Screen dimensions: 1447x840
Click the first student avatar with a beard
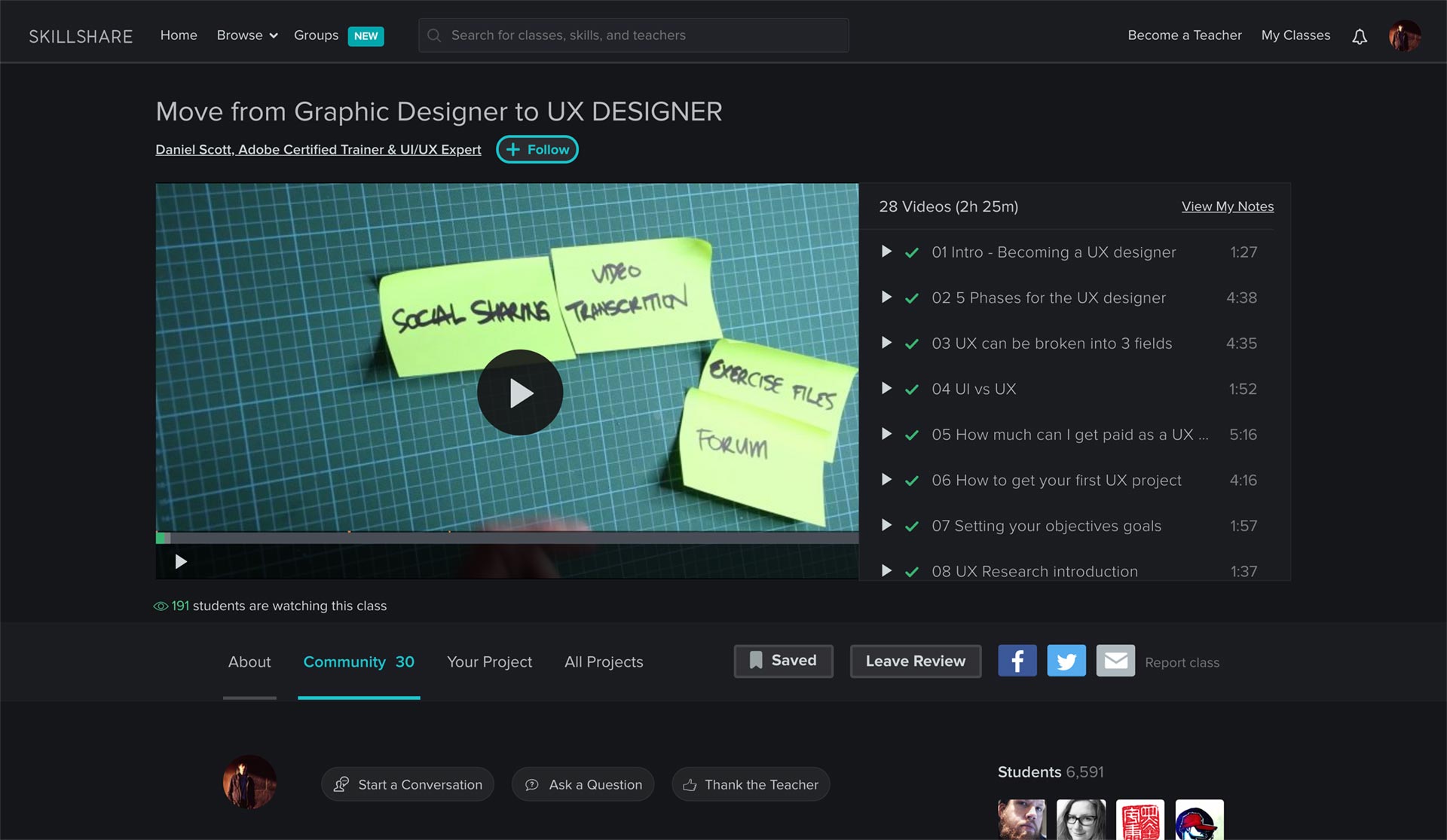(x=1022, y=820)
